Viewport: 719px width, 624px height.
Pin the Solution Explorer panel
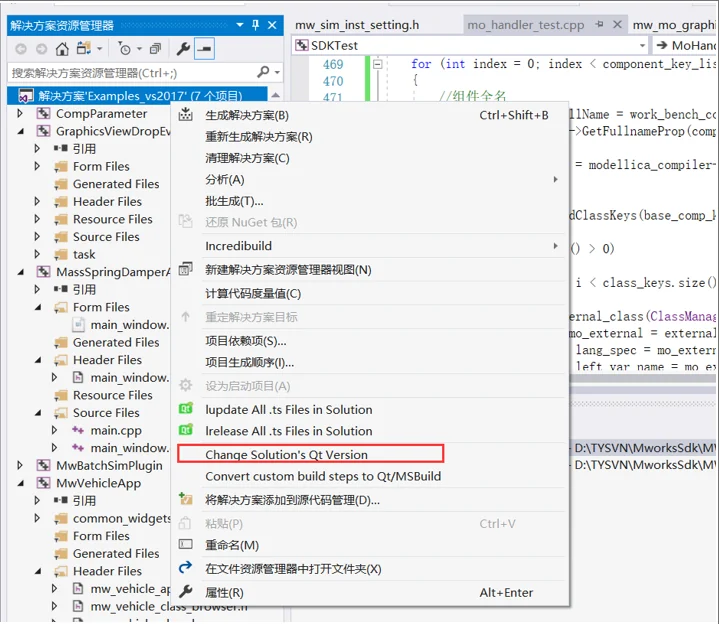click(x=256, y=25)
